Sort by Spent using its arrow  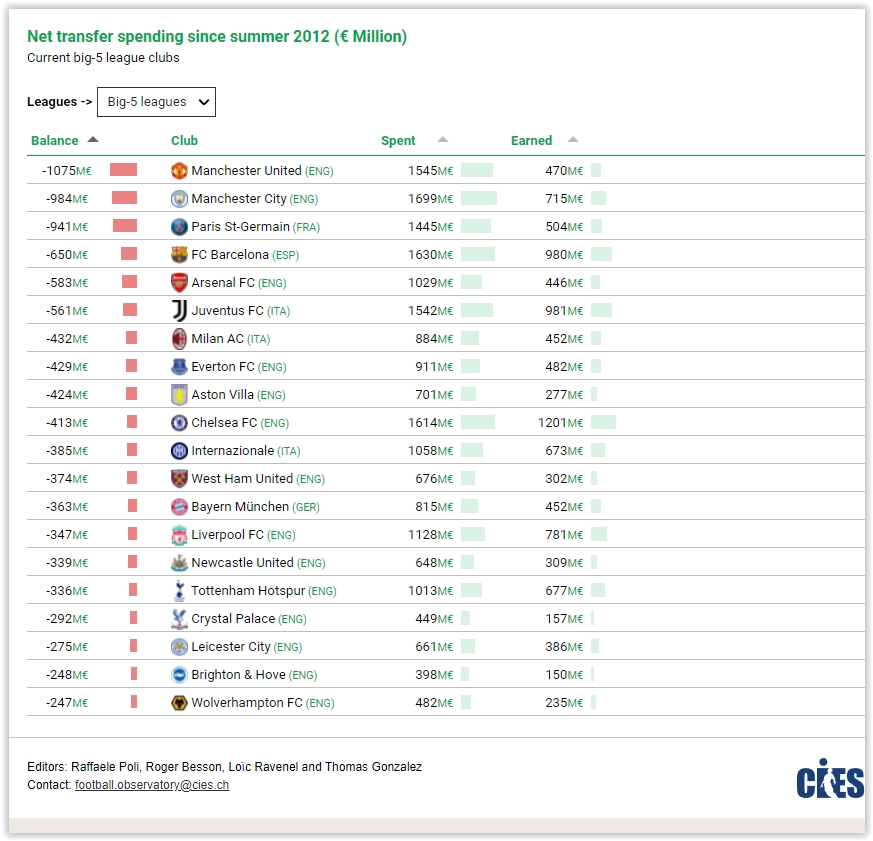pos(443,140)
